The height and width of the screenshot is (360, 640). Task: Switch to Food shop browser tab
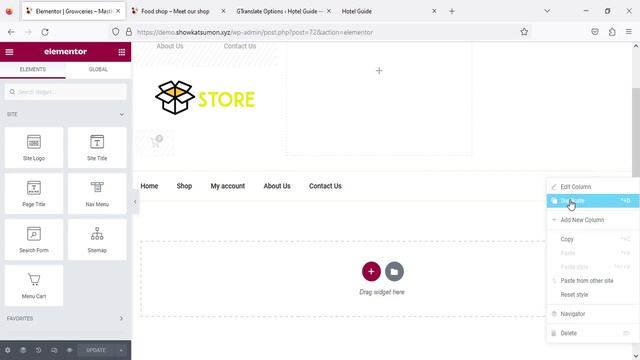click(178, 11)
